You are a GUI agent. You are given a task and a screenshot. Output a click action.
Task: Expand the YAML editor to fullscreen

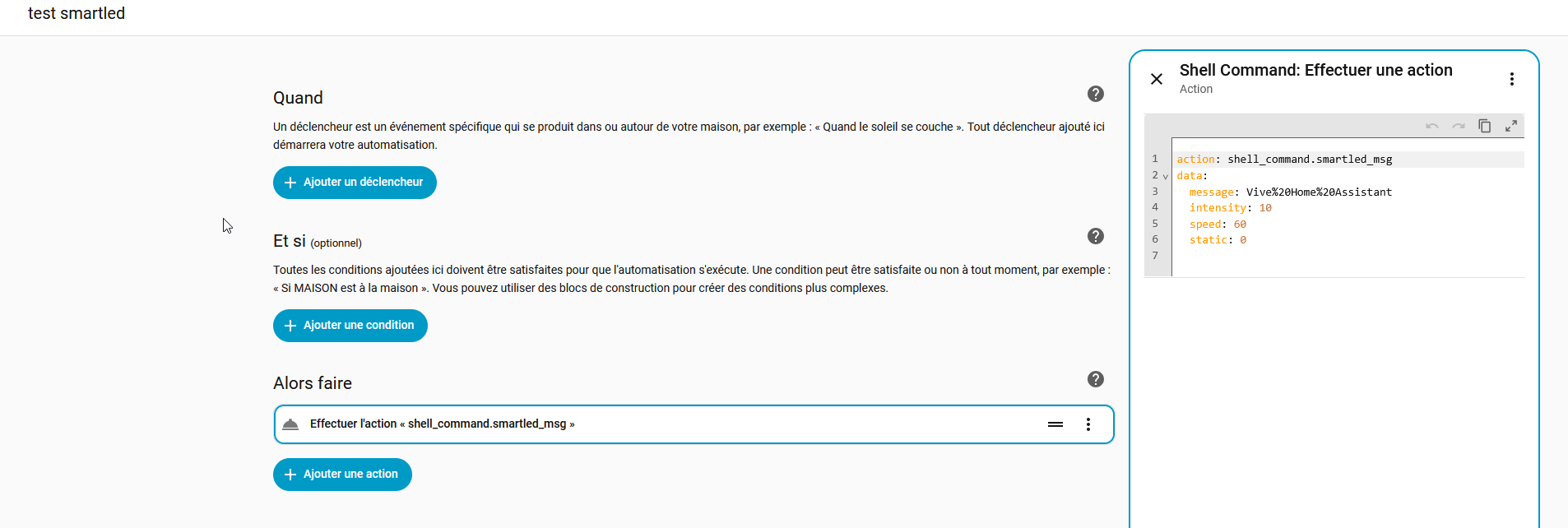(x=1510, y=126)
